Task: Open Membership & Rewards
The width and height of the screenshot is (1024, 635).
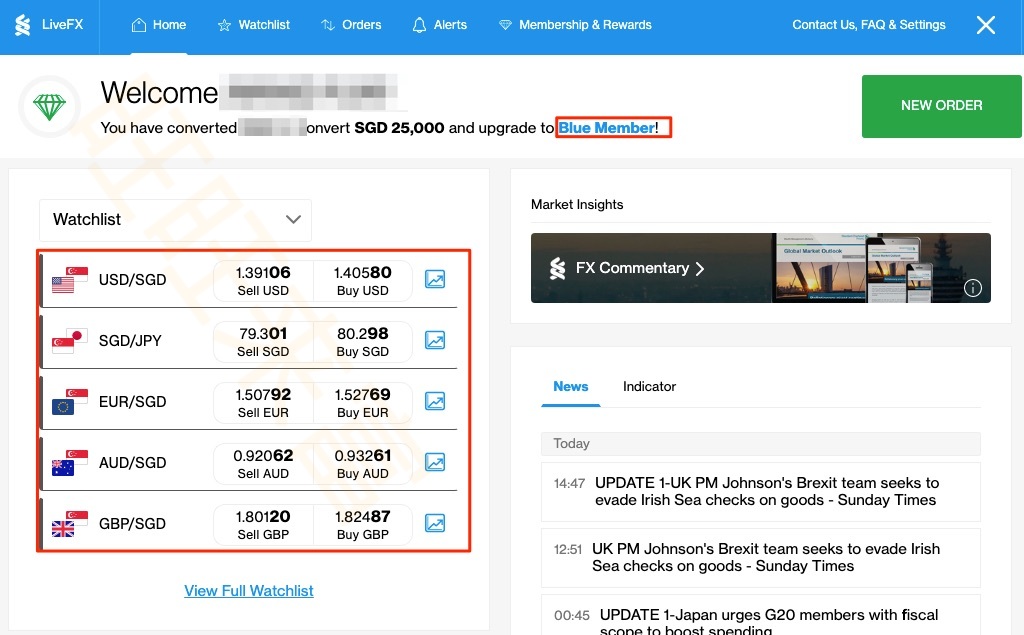Action: 575,25
